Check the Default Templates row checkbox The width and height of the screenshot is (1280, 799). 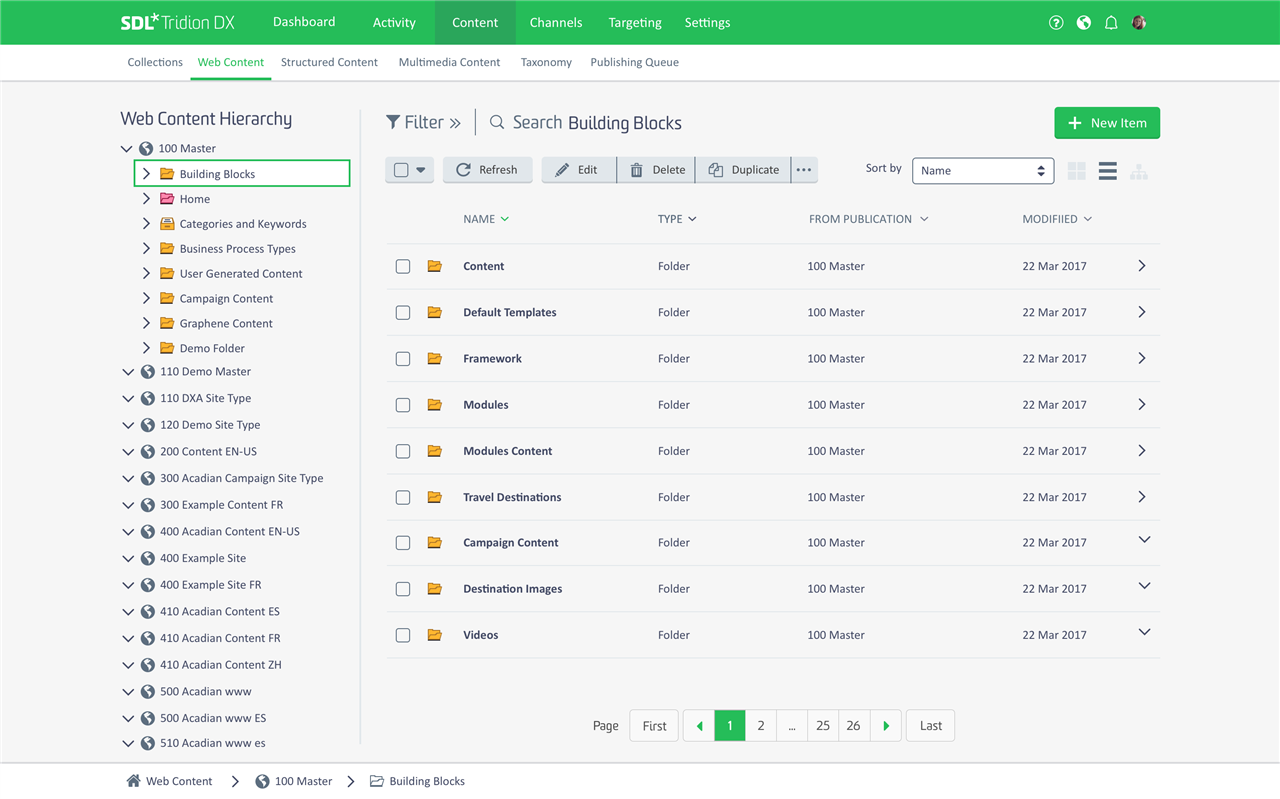403,313
